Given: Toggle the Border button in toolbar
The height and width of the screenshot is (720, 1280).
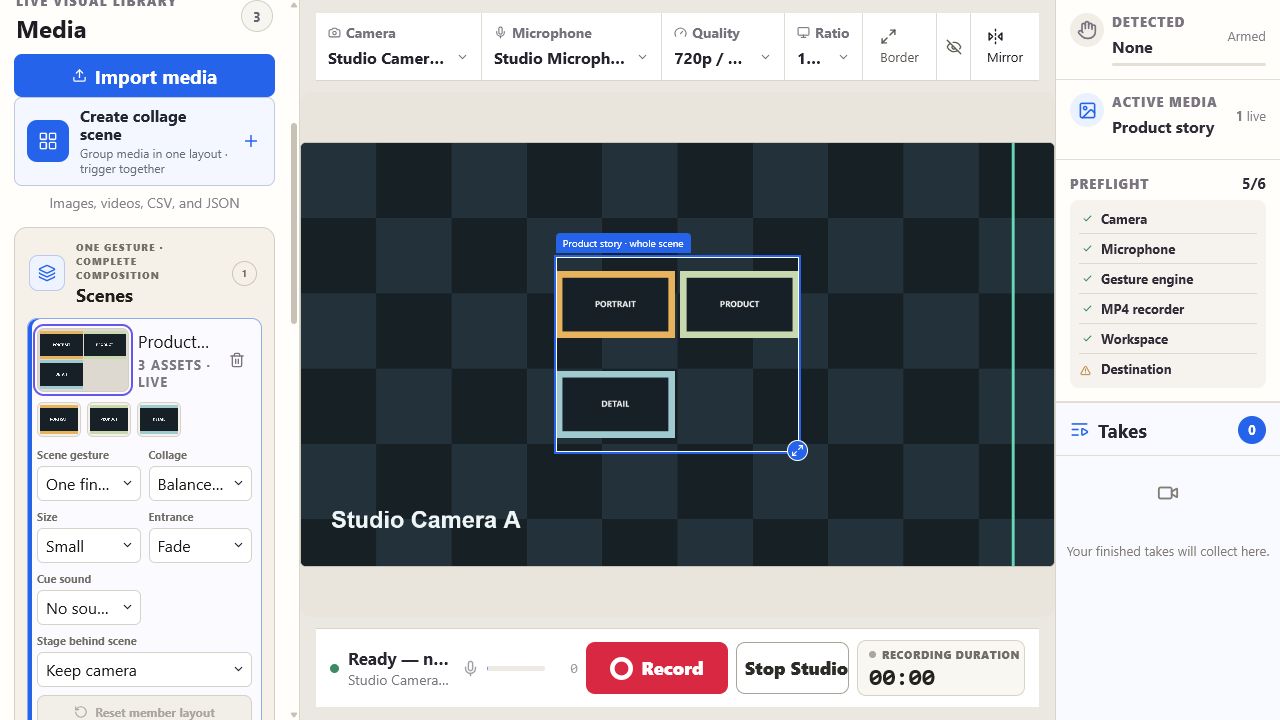Looking at the screenshot, I should [899, 46].
